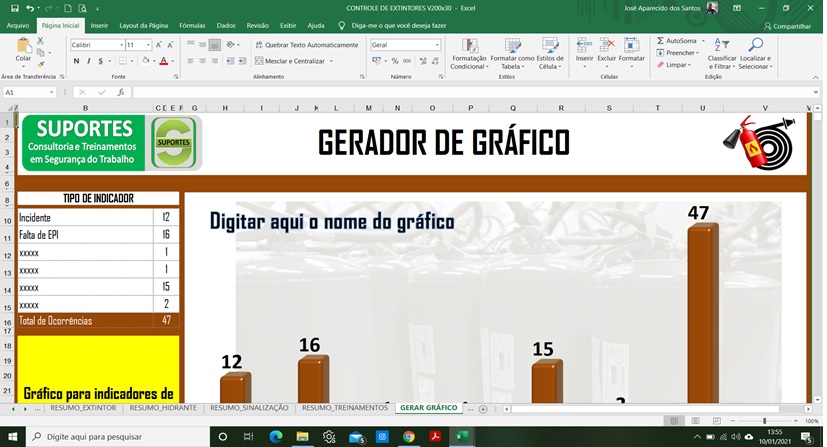827x447 pixels.
Task: Switch to the Inserir ribbon tab
Action: coord(99,25)
